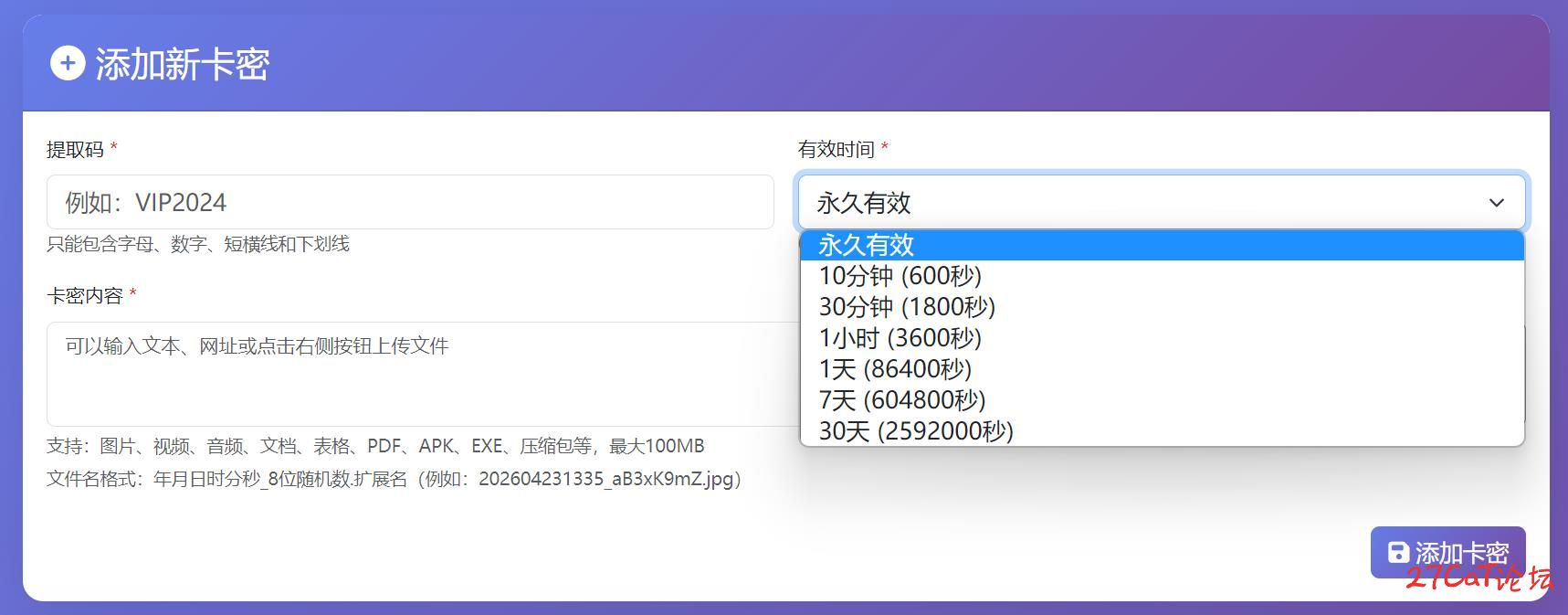Click the save disk icon on 添加卡密 button
Screen dimensions: 1568x615
tap(1397, 552)
